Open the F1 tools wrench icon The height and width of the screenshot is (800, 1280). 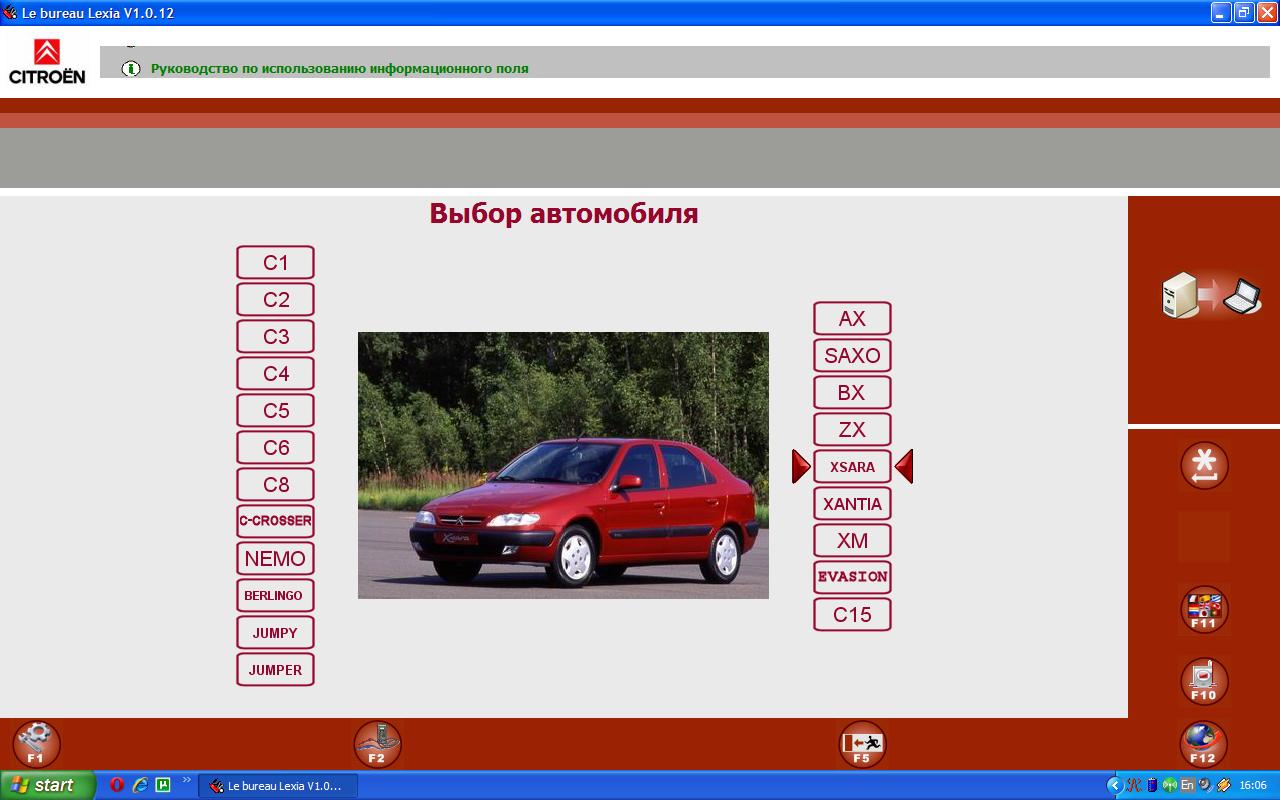[x=37, y=745]
